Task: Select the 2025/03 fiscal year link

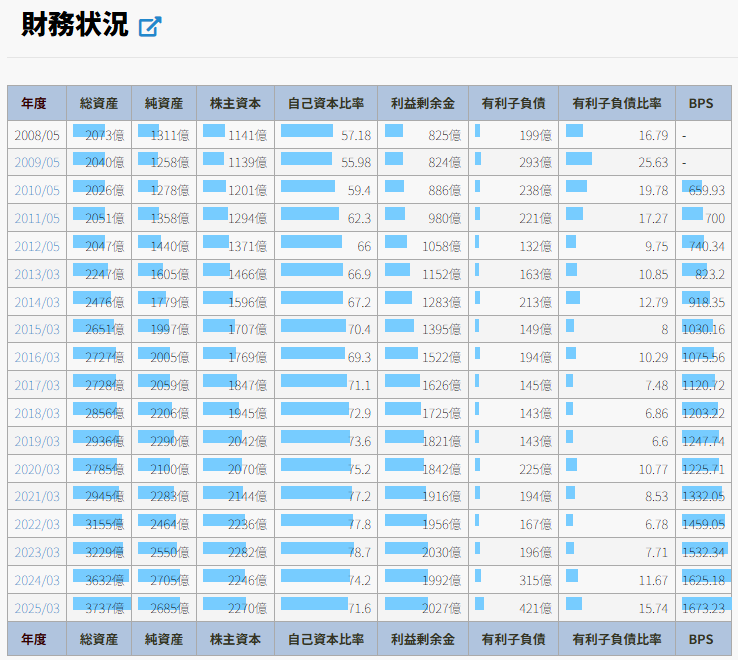Action: [37, 608]
